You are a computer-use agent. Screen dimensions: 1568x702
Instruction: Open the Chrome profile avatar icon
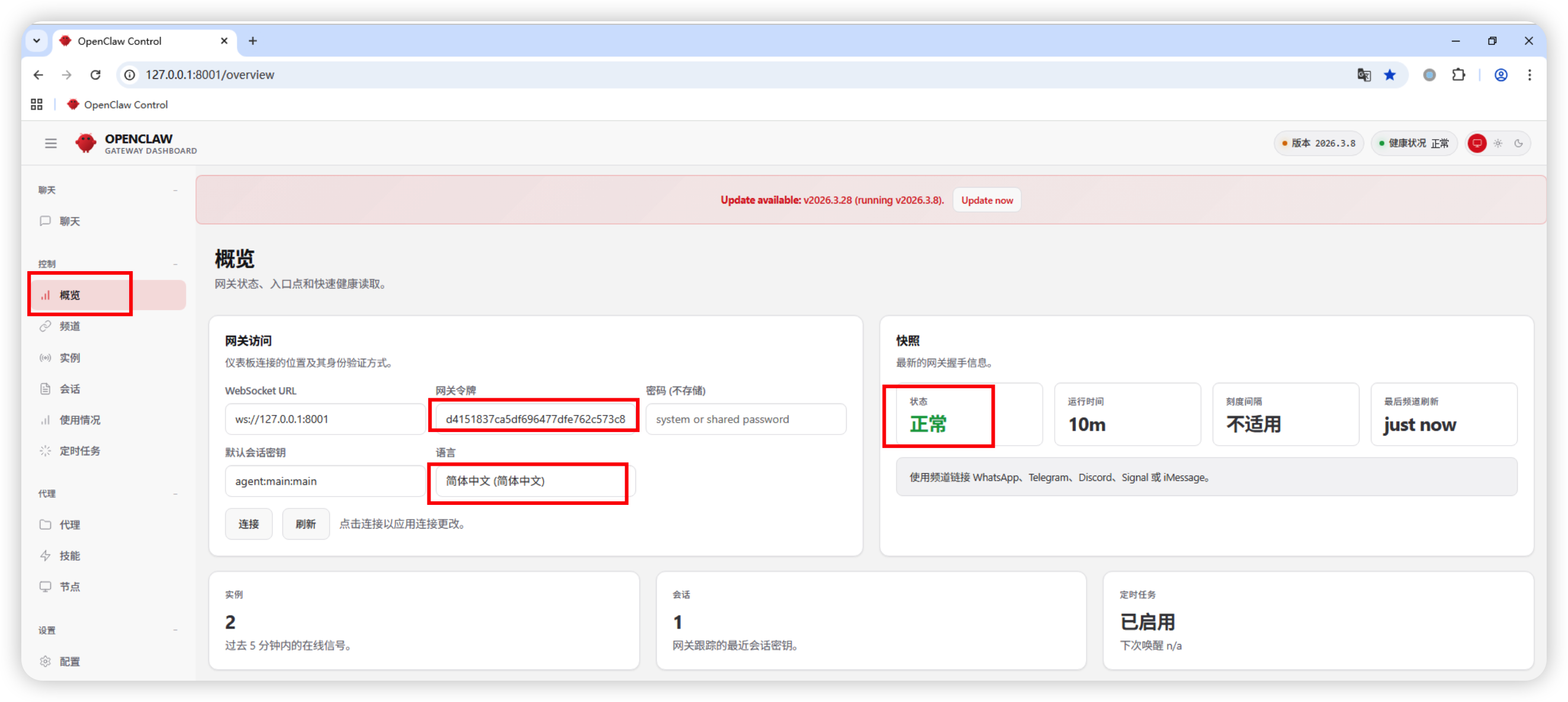(x=1500, y=75)
